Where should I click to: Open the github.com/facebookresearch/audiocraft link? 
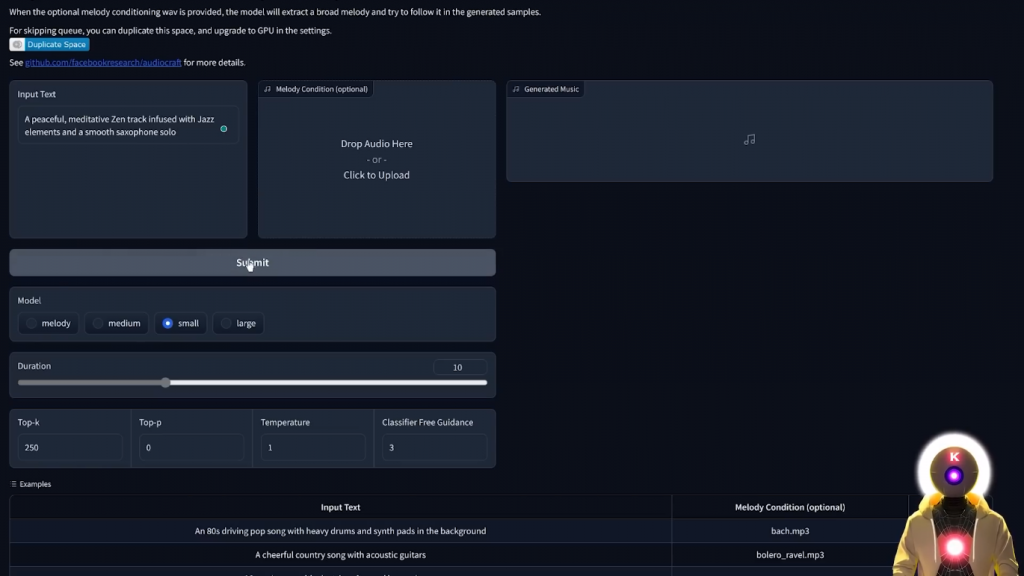click(x=103, y=63)
